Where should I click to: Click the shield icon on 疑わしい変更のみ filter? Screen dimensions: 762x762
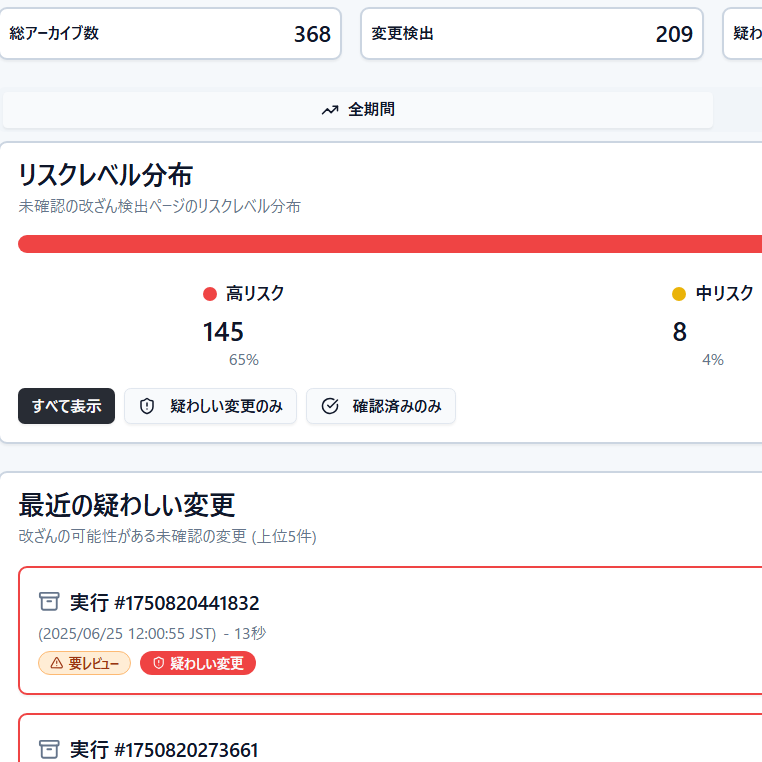pos(147,406)
